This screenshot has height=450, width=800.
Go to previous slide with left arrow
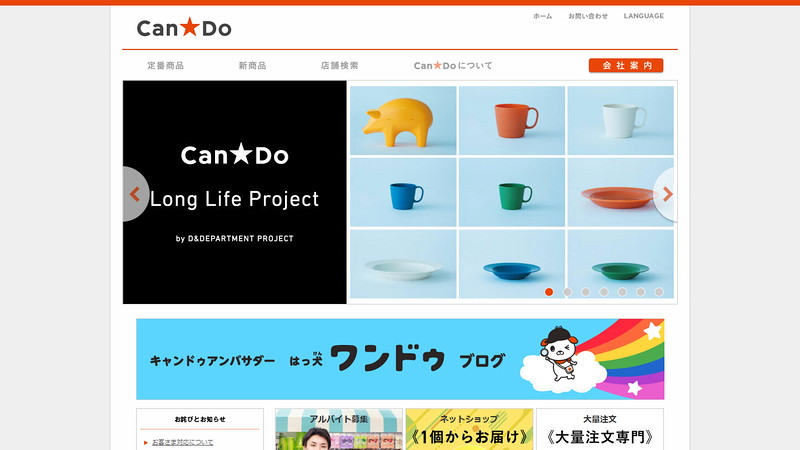click(x=135, y=194)
